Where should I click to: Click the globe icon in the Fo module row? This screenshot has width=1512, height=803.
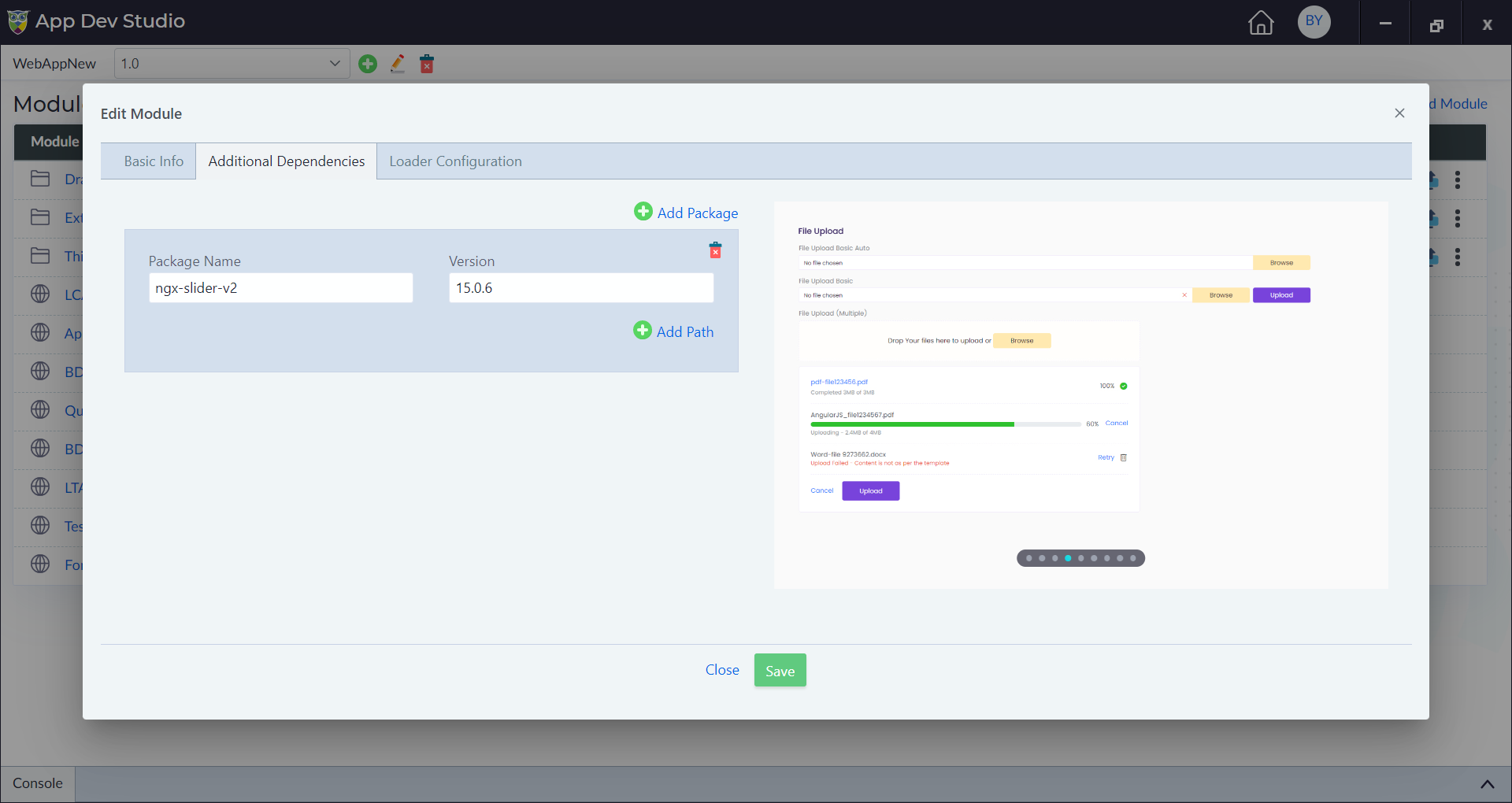click(x=40, y=564)
